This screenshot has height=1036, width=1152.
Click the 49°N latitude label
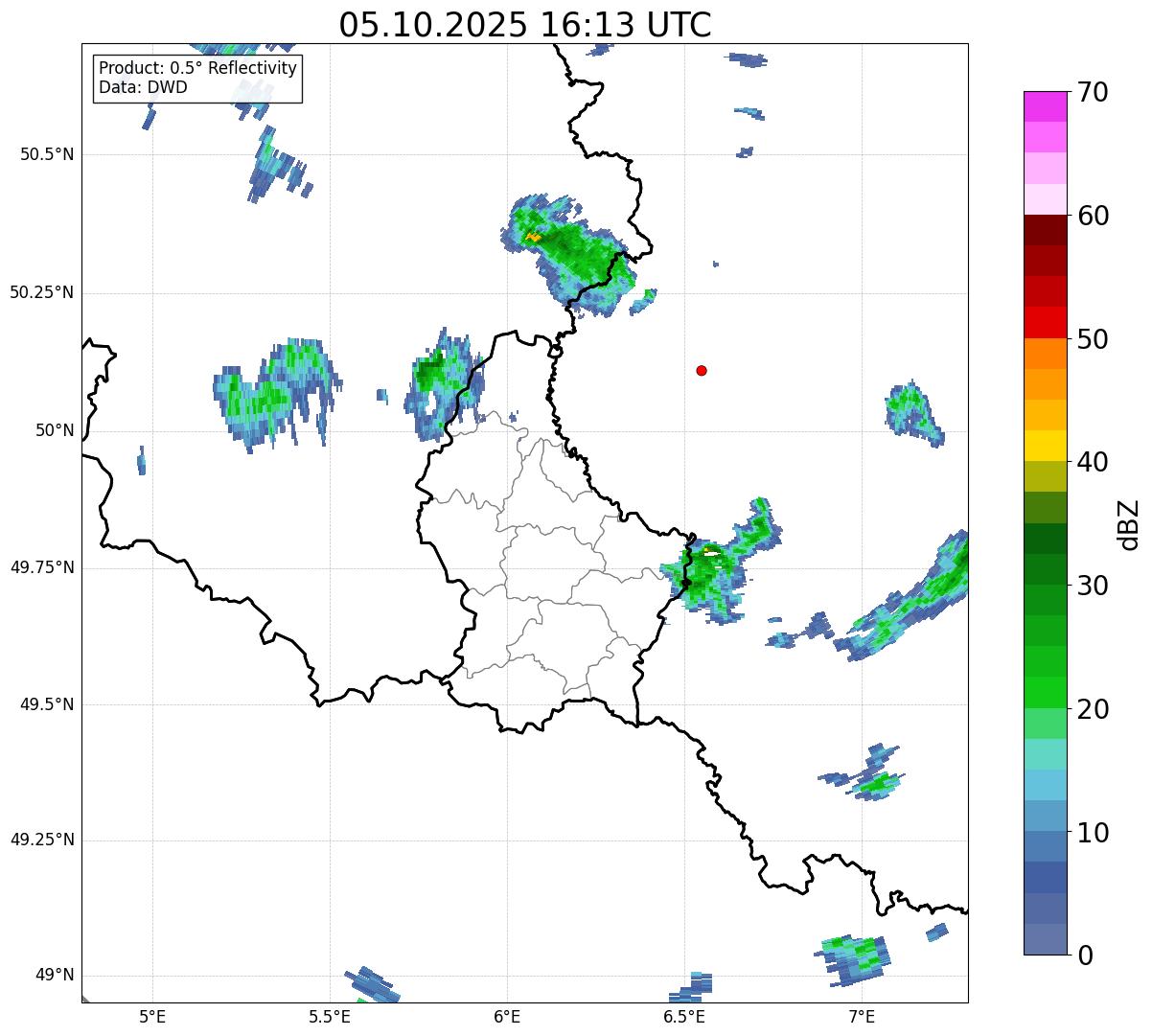click(55, 976)
